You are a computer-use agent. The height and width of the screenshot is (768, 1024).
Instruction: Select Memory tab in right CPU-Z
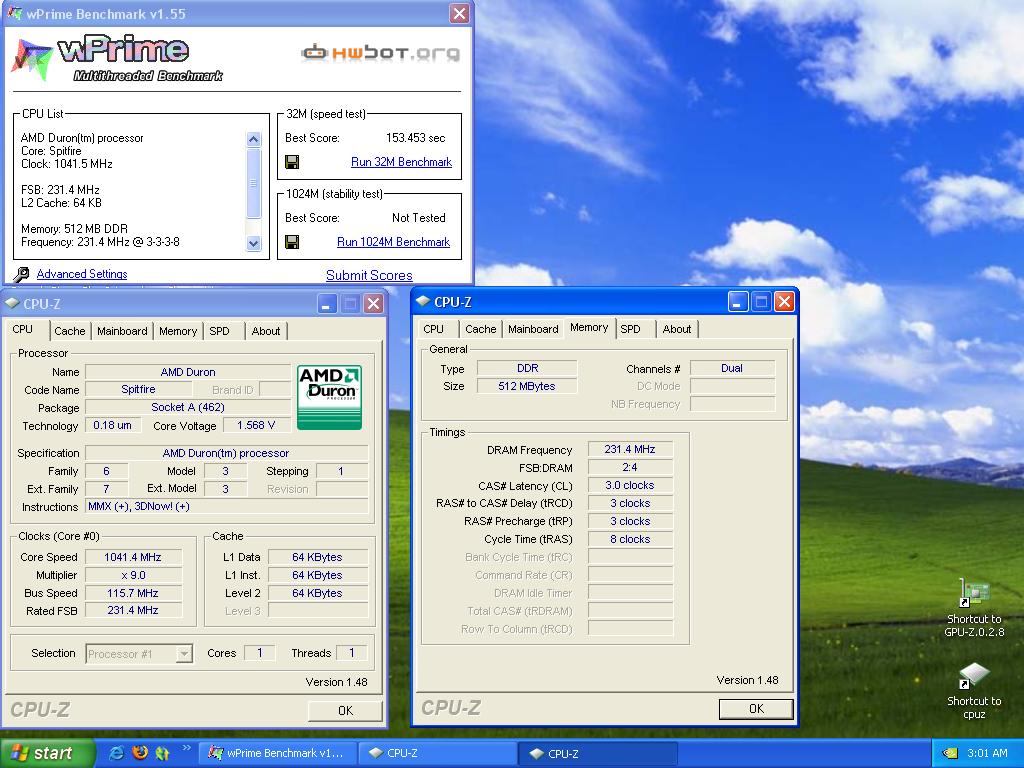coord(589,328)
